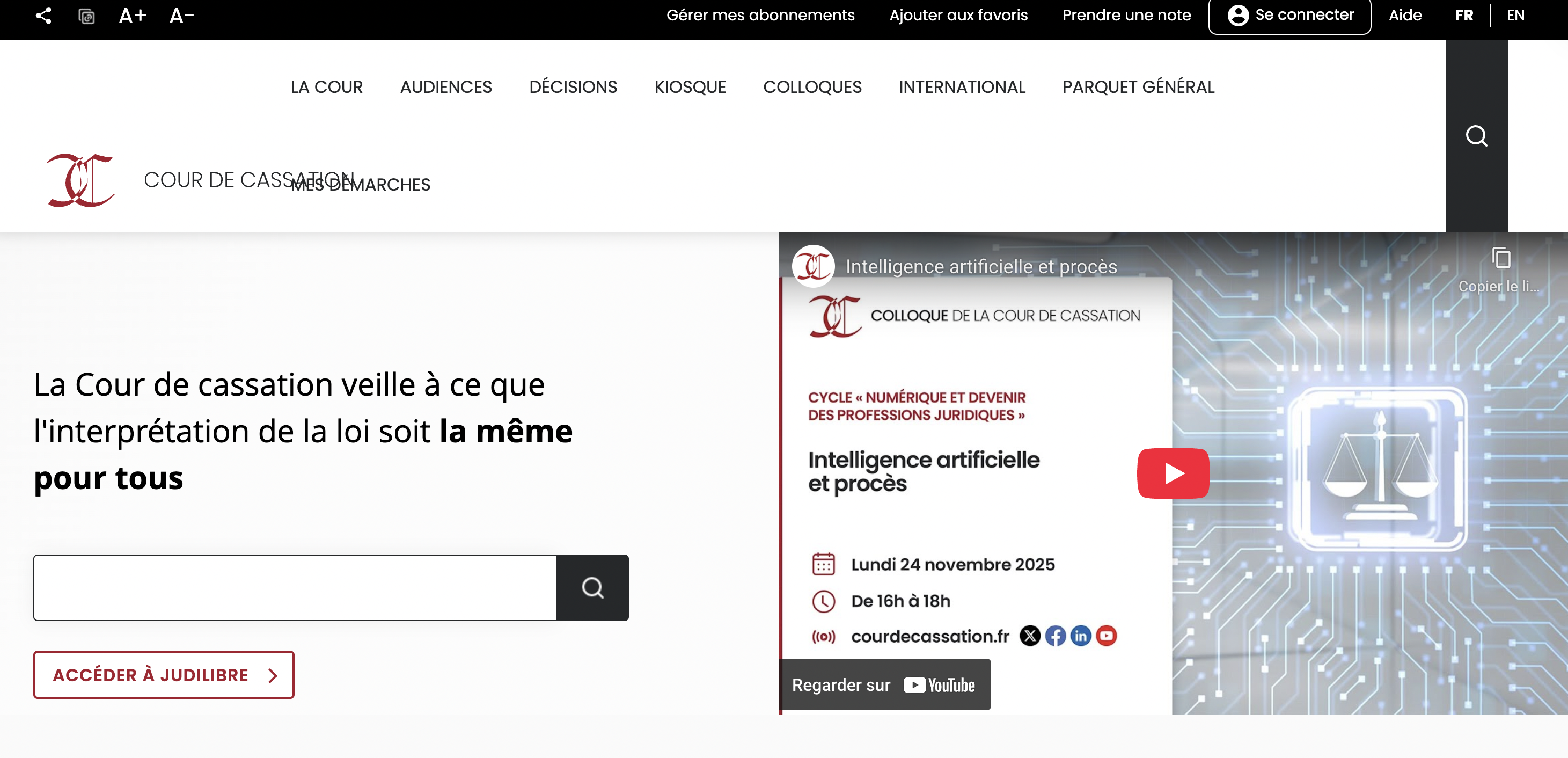Expand the COLLOQUES menu

[x=812, y=87]
